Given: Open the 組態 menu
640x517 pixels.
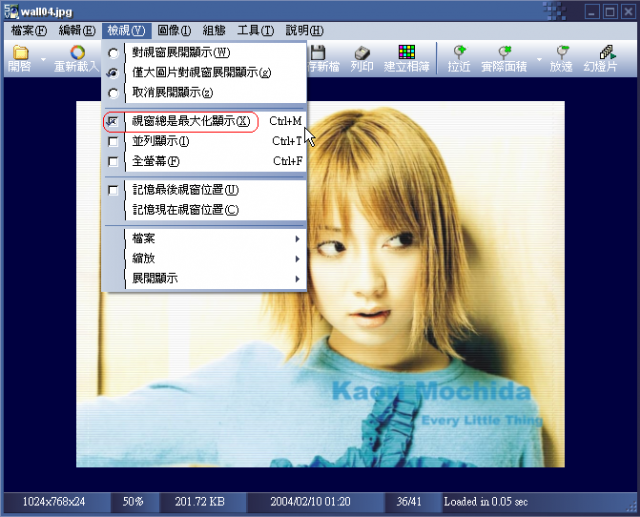Looking at the screenshot, I should click(214, 31).
